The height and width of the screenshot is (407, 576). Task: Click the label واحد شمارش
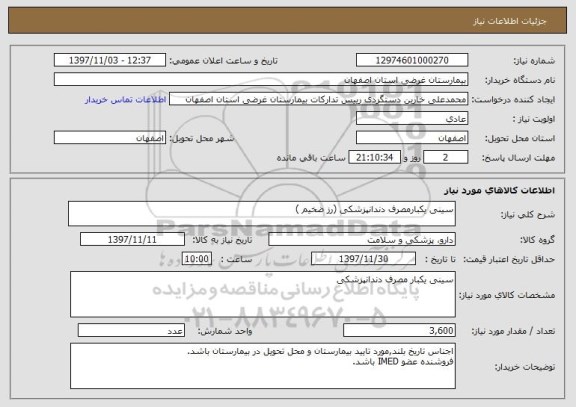(x=225, y=331)
